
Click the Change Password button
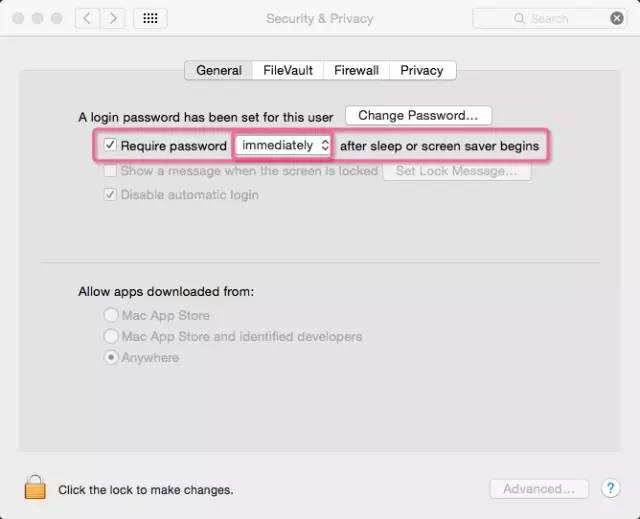click(x=418, y=116)
